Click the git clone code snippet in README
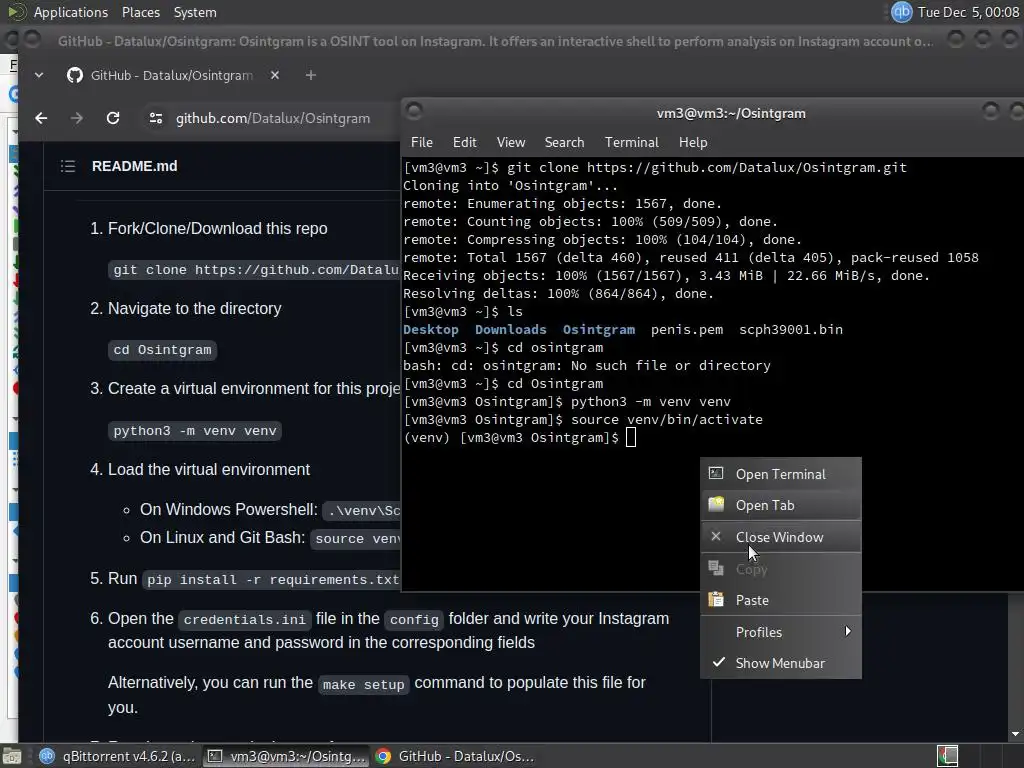The image size is (1024, 768). (x=255, y=270)
